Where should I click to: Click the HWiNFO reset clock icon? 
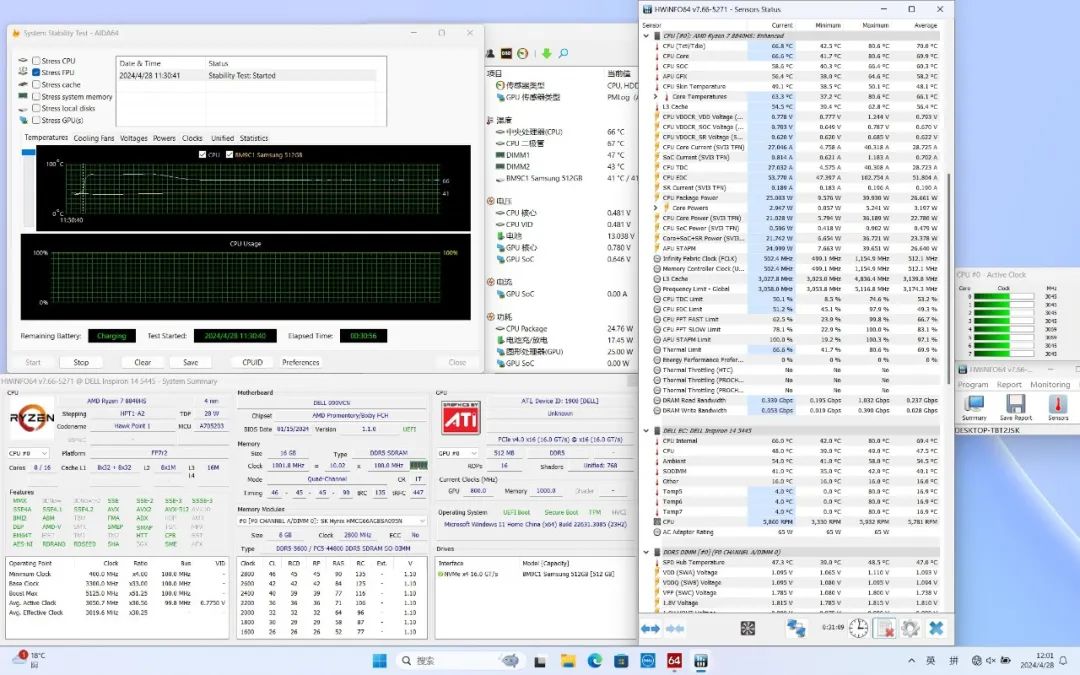point(859,628)
